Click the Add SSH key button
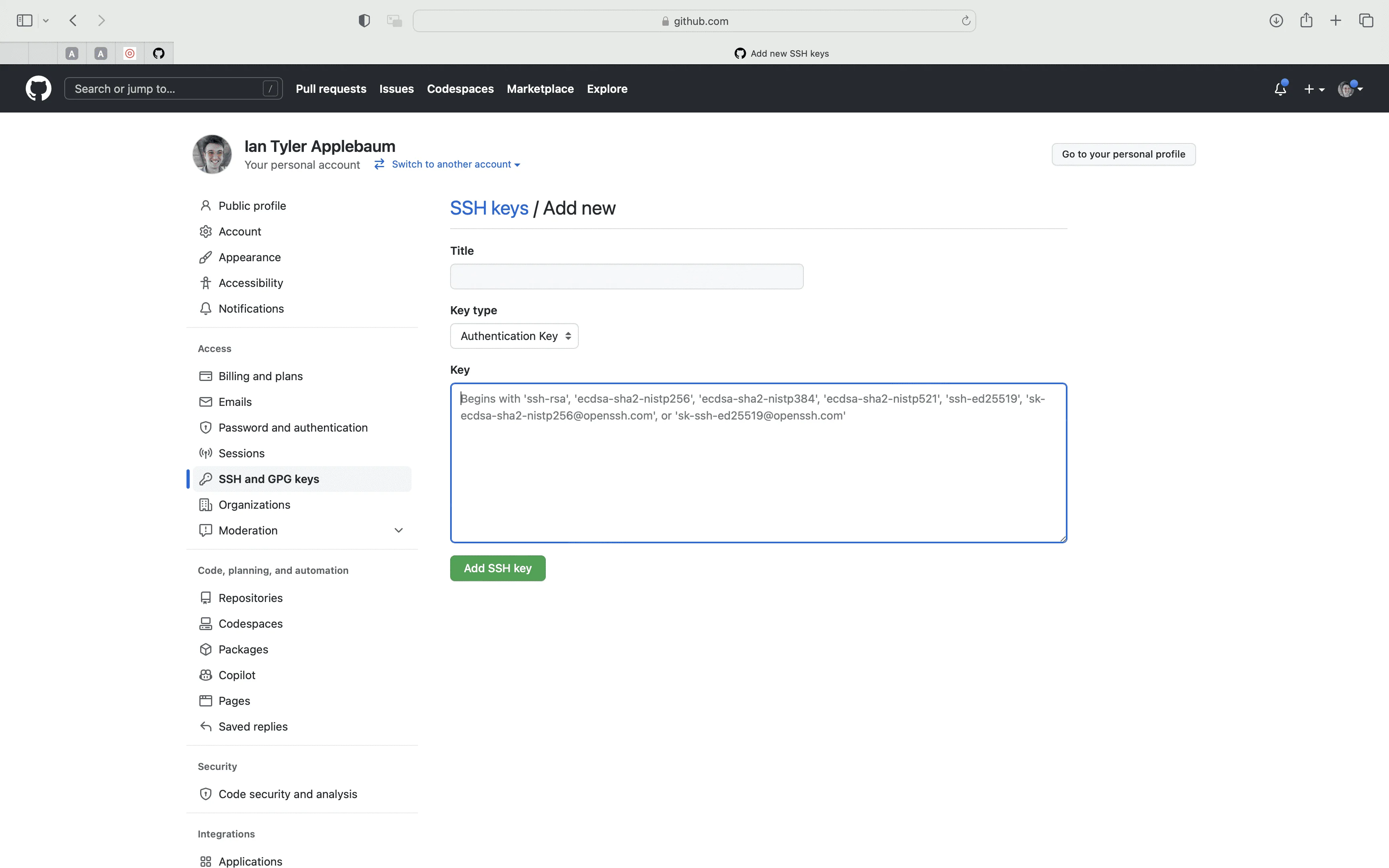1389x868 pixels. click(x=497, y=568)
